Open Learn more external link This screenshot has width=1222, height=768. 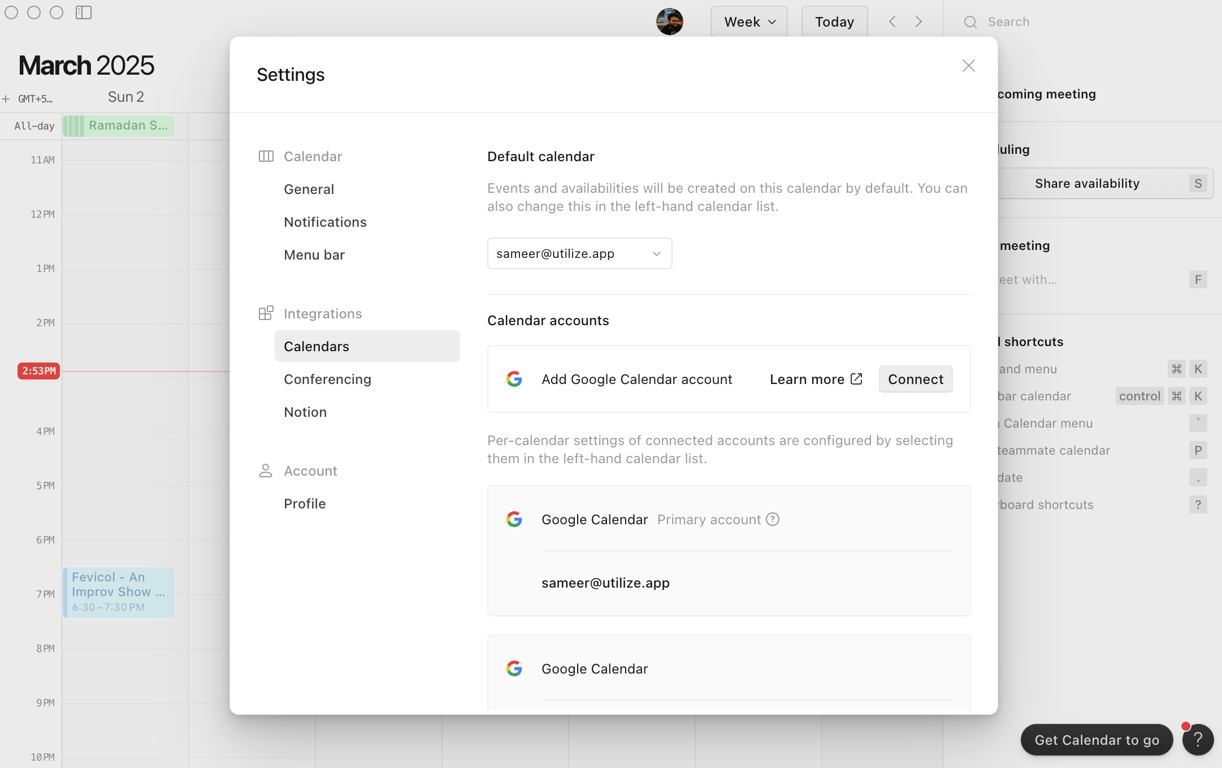[x=815, y=379]
